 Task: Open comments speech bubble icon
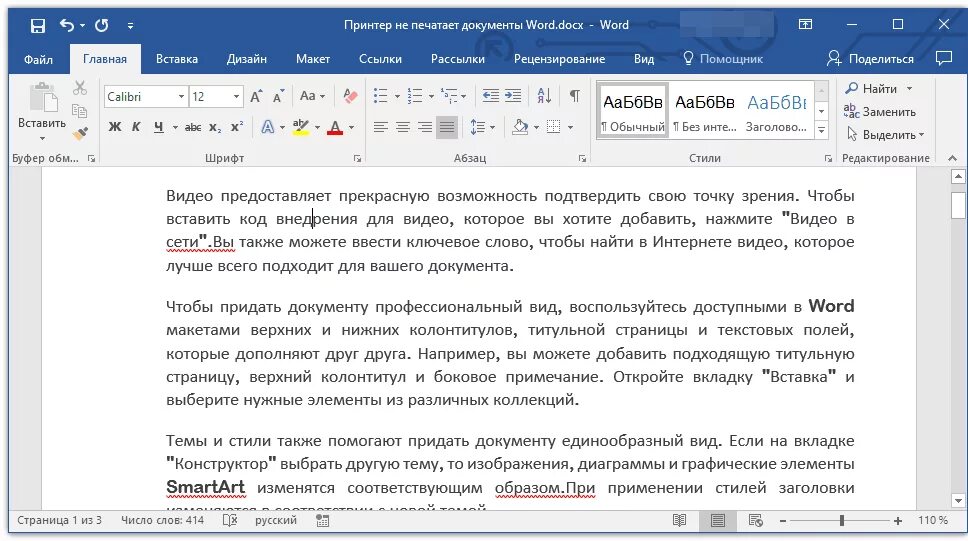944,59
